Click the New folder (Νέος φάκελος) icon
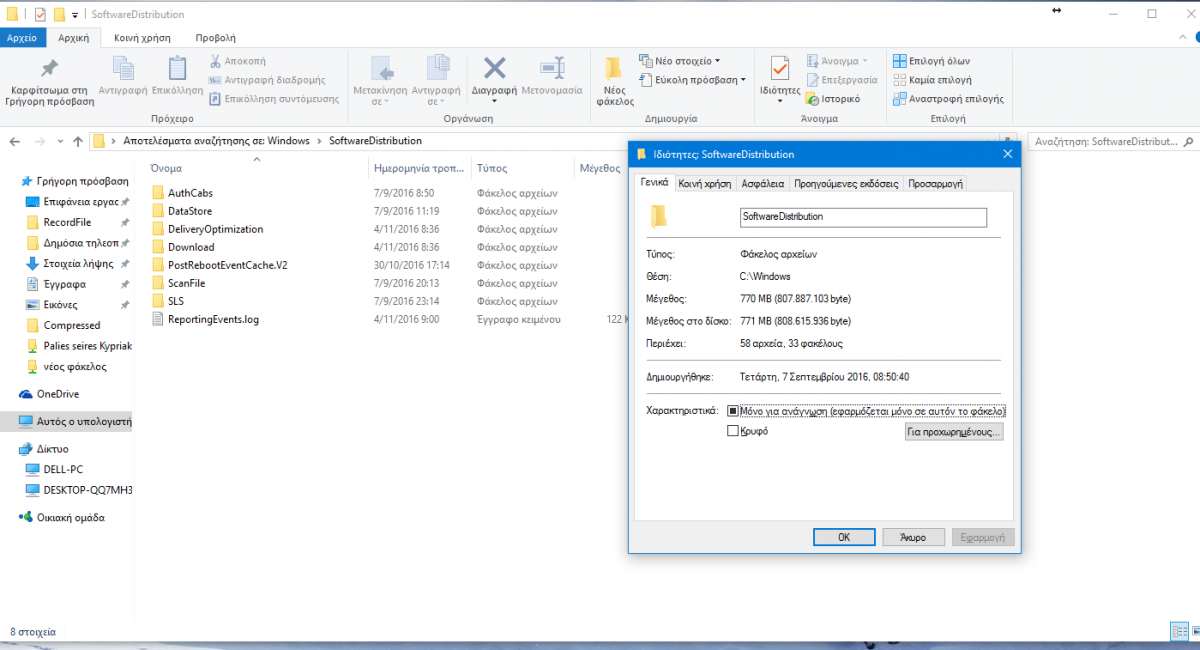This screenshot has height=650, width=1200. point(615,69)
